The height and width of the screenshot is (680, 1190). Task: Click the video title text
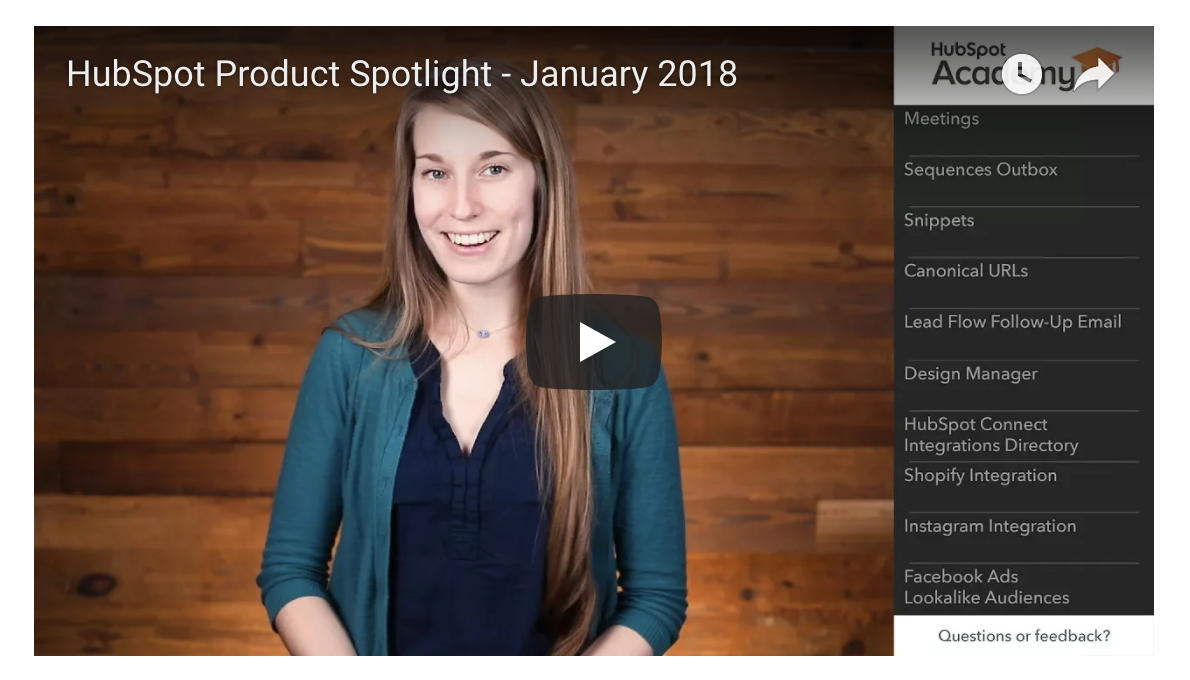click(x=401, y=74)
